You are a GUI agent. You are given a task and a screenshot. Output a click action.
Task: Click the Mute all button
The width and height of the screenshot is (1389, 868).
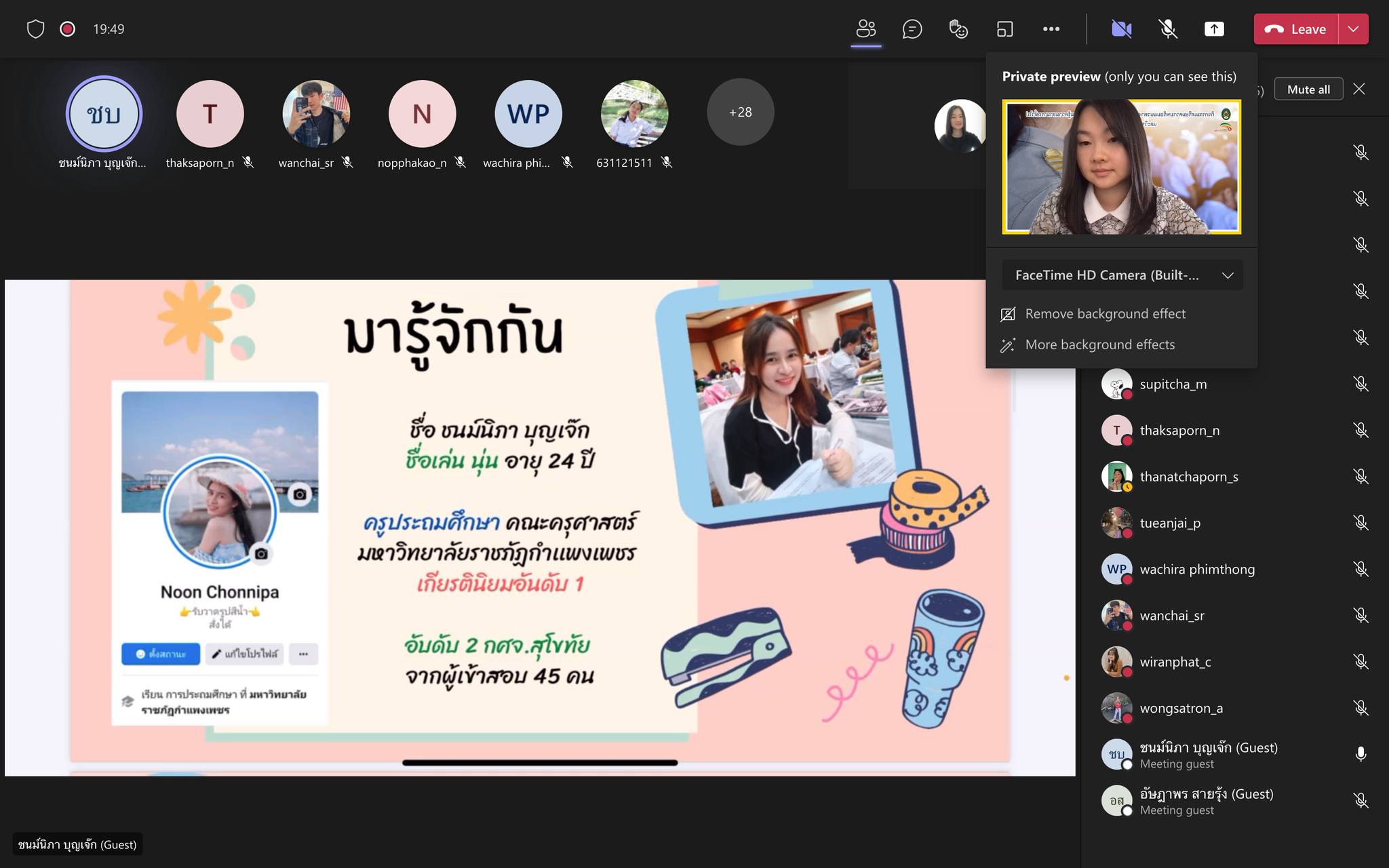point(1308,90)
